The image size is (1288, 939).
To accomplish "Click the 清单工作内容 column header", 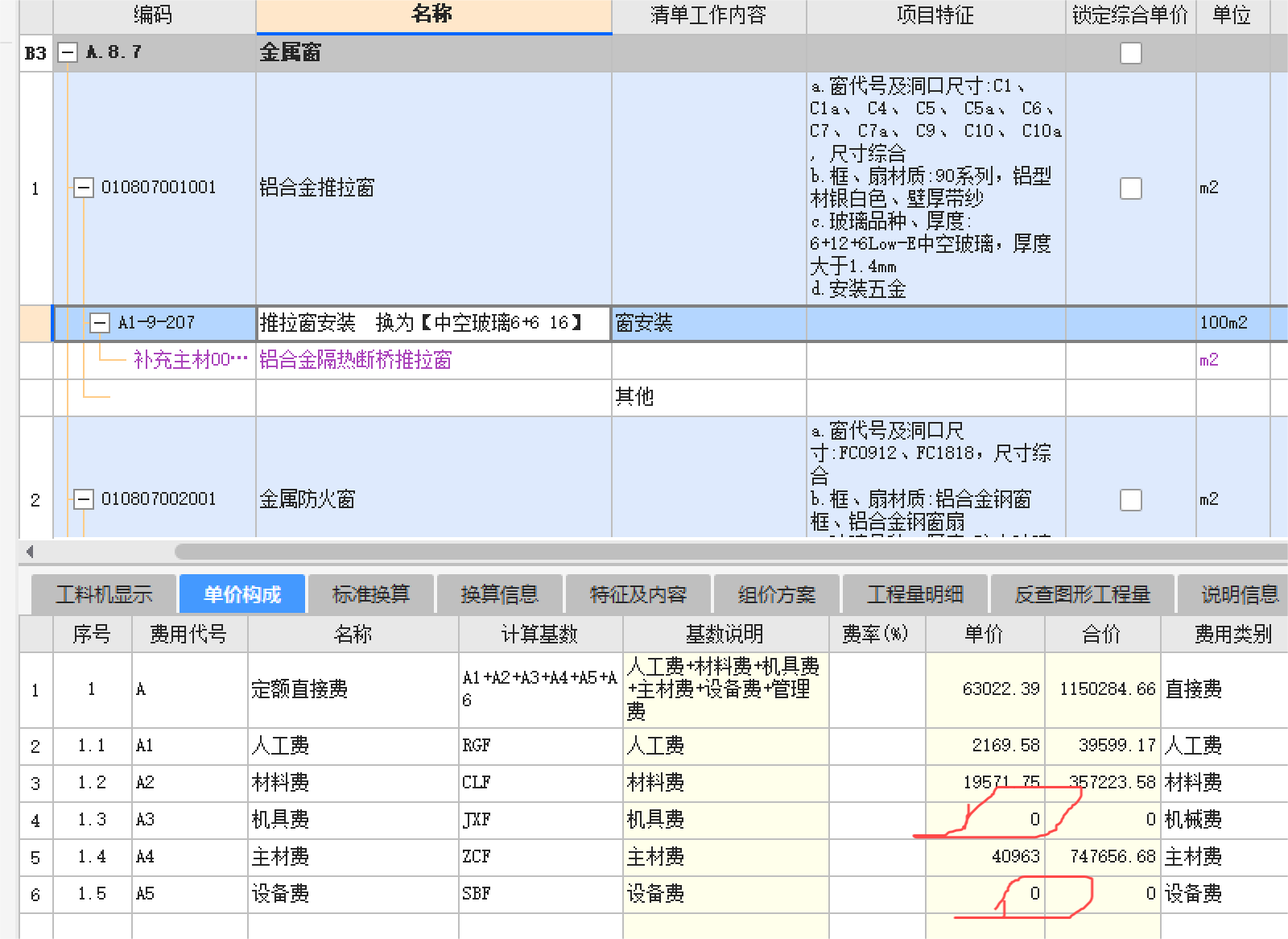I will 709,16.
